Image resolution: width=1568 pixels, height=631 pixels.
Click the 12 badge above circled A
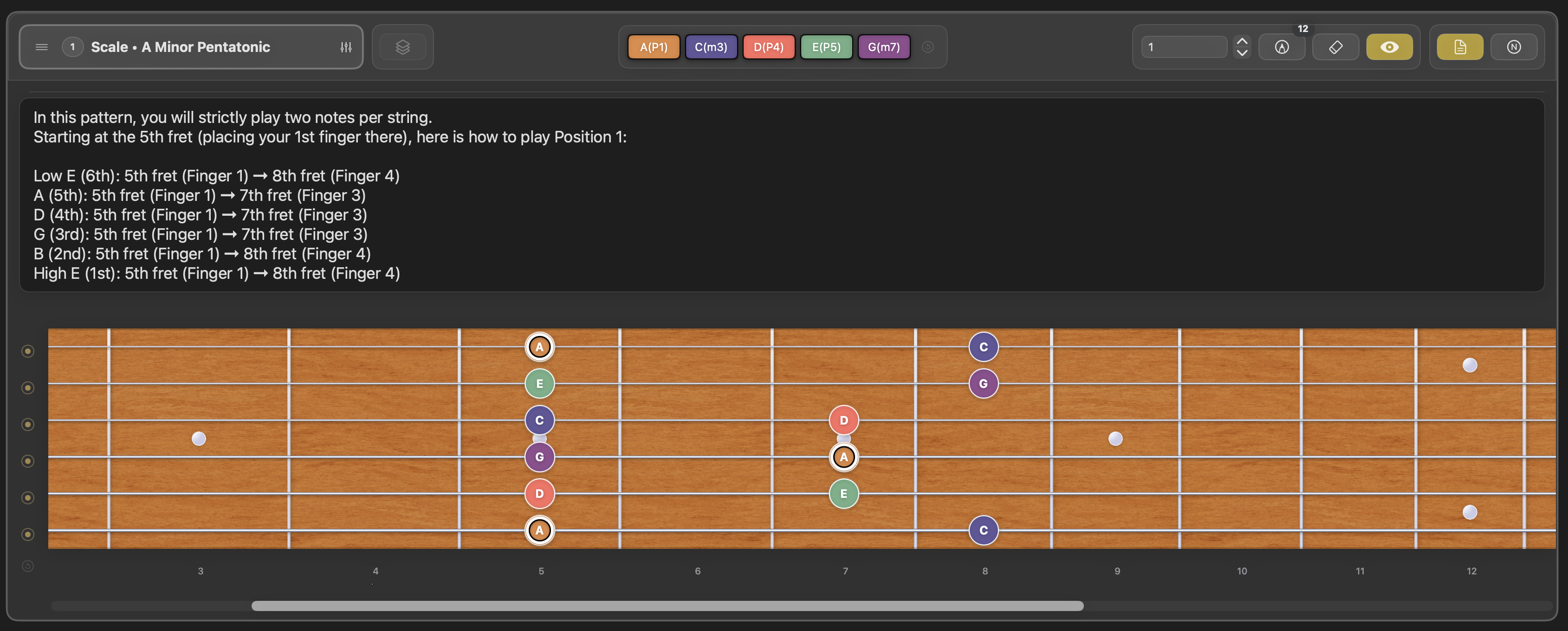point(1302,29)
